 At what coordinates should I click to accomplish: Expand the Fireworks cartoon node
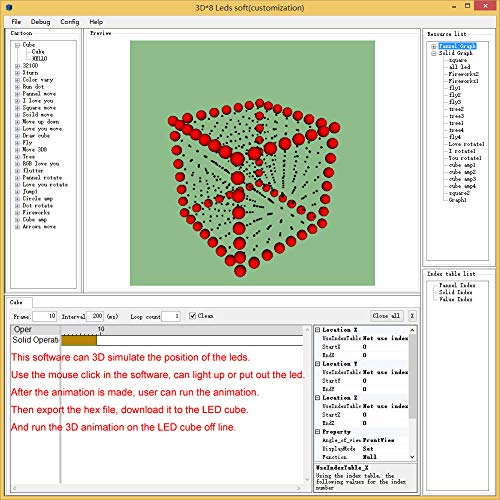(x=17, y=213)
